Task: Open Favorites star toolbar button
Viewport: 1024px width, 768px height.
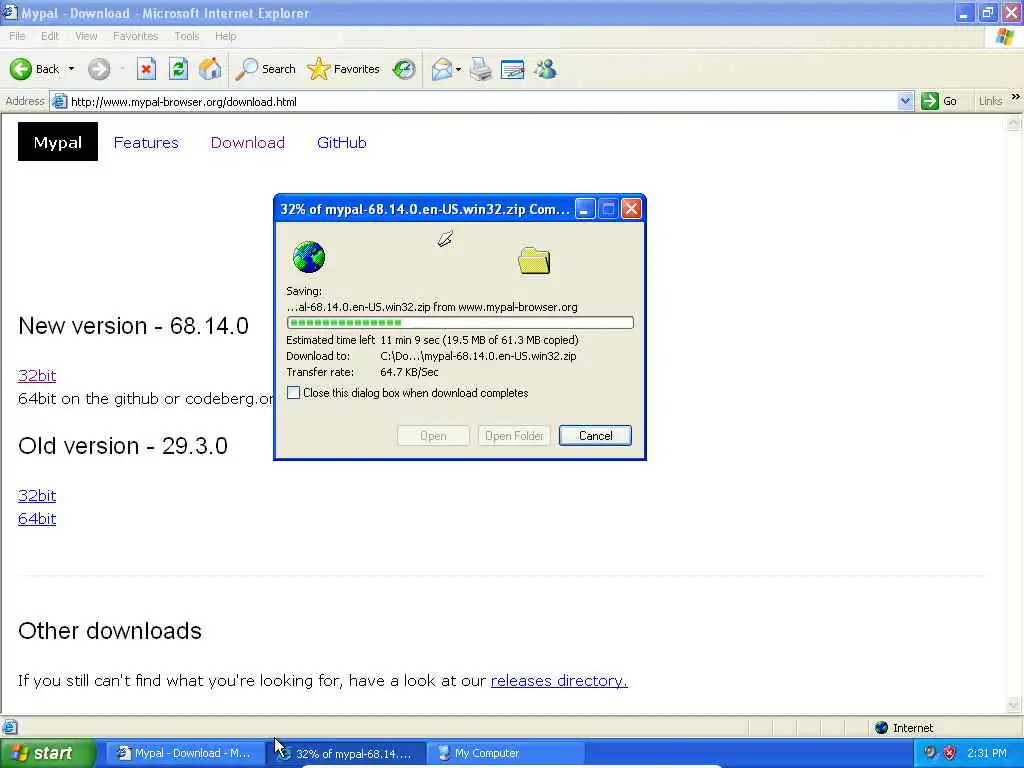Action: click(x=344, y=69)
